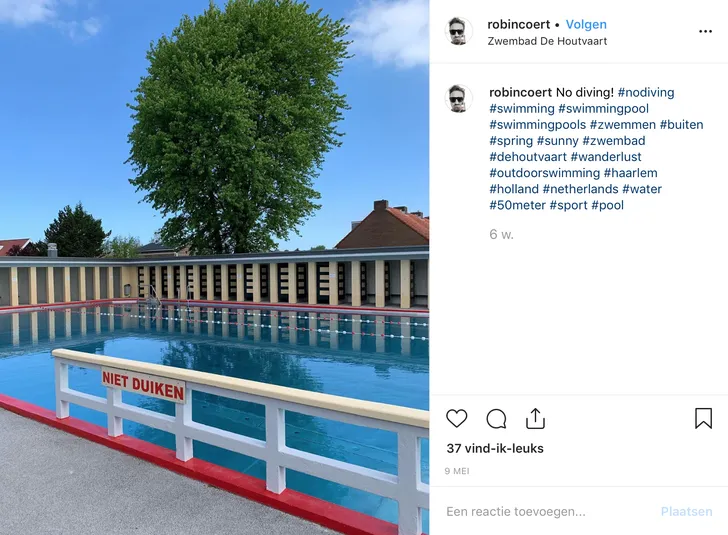
Task: Open the #50meter hashtag
Action: [x=517, y=205]
